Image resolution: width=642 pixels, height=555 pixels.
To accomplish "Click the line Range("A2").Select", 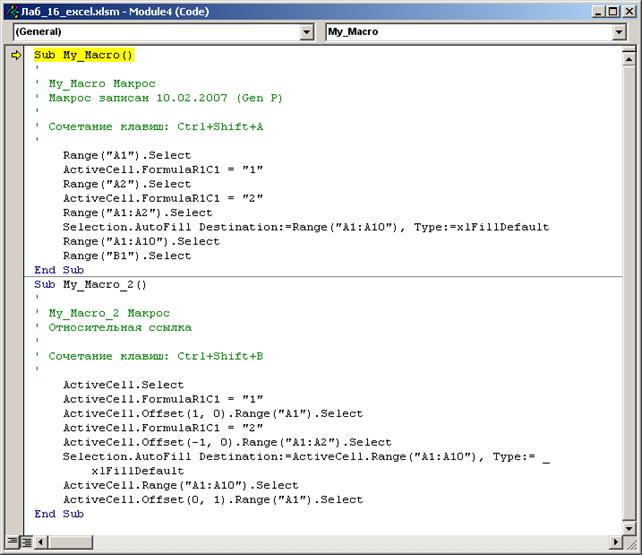I will [127, 184].
